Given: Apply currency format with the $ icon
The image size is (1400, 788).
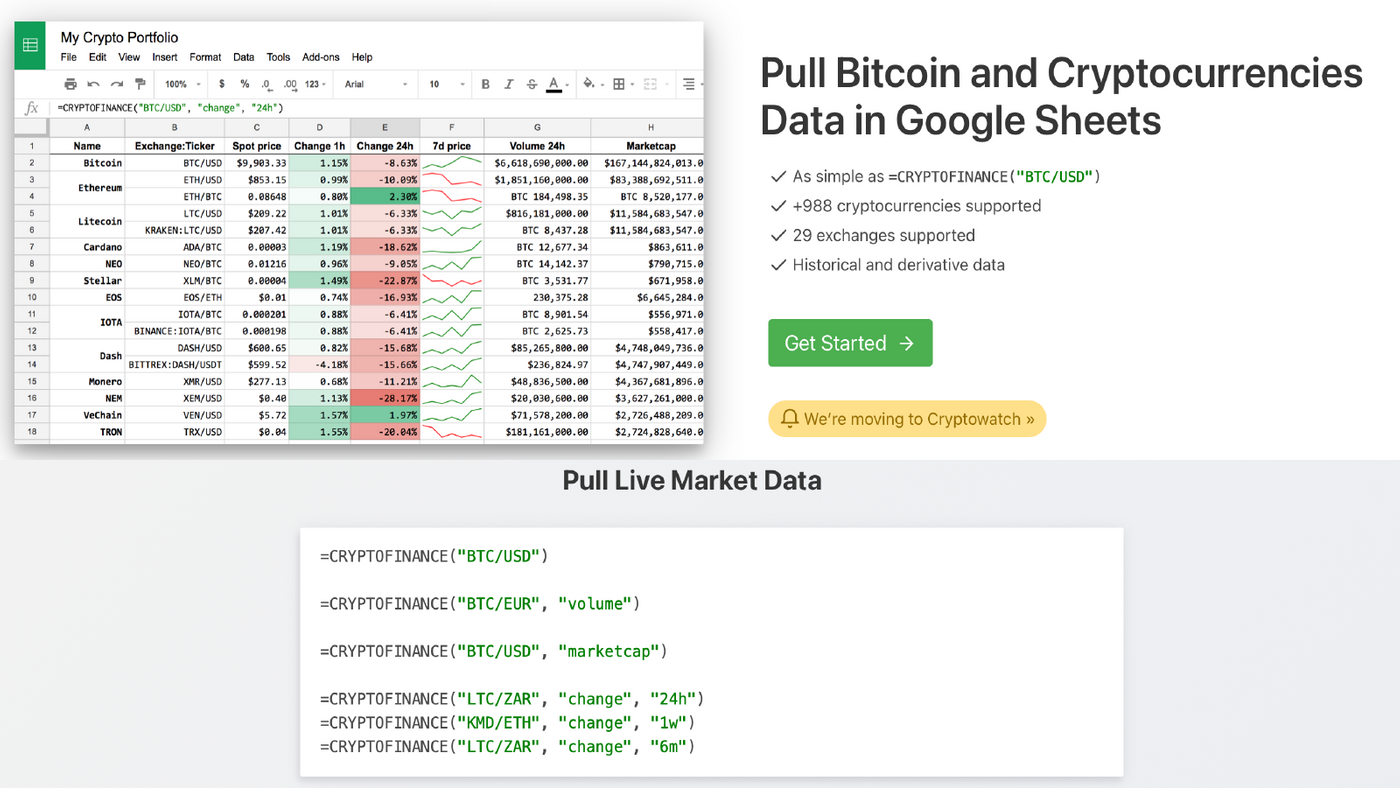Looking at the screenshot, I should tap(221, 84).
